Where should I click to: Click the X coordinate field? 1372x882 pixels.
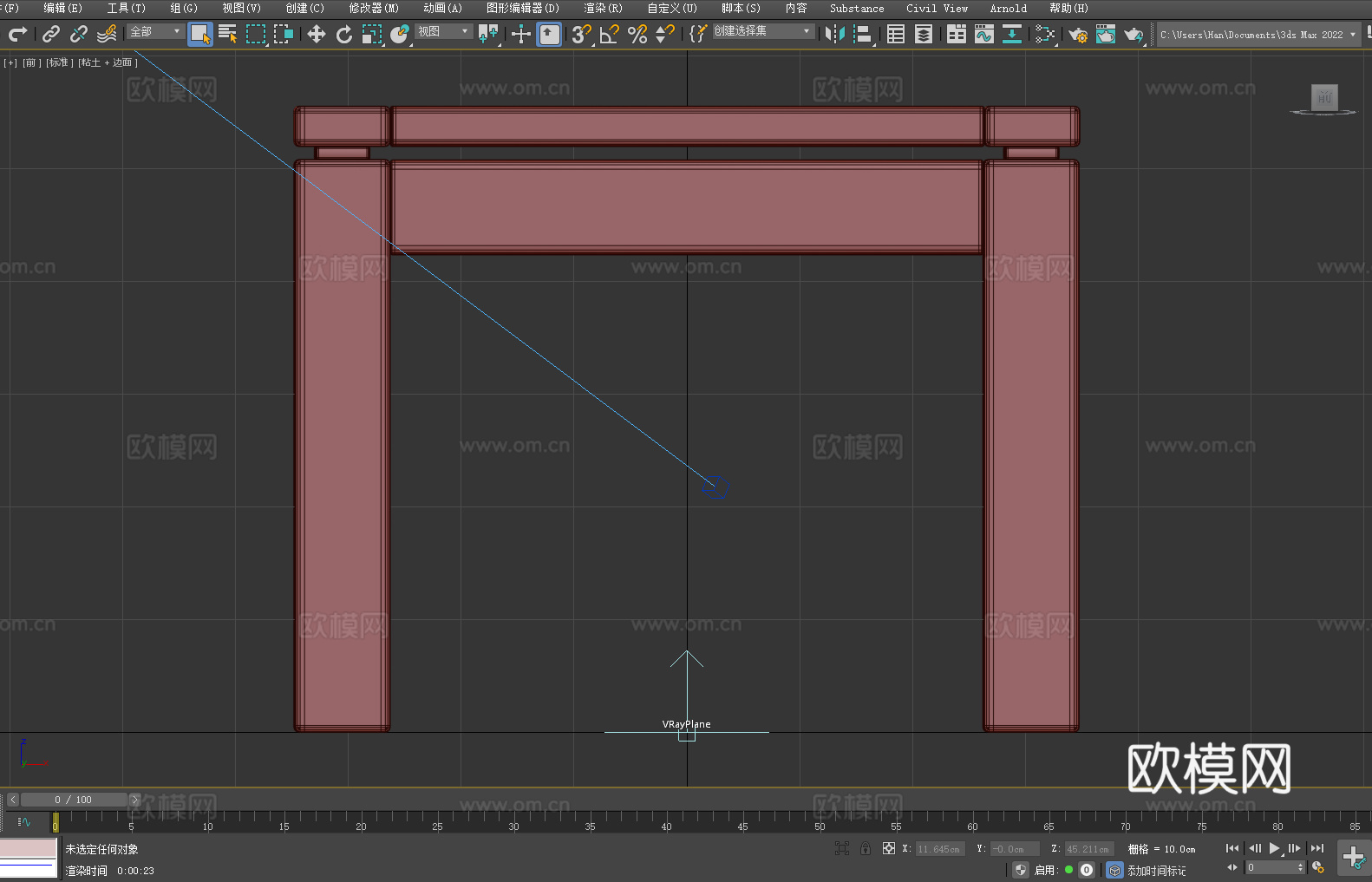940,849
